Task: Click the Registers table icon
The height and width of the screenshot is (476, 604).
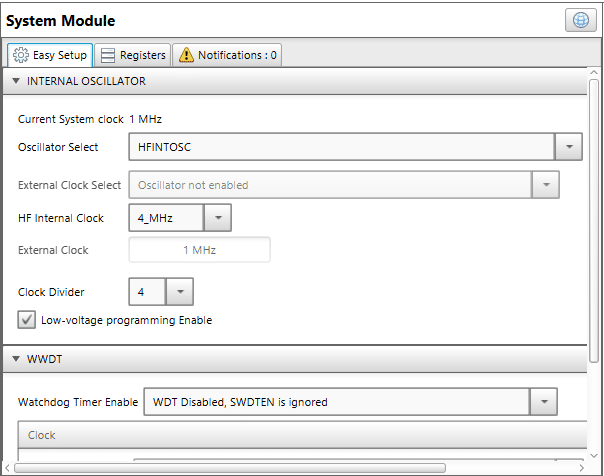Action: pyautogui.click(x=108, y=55)
